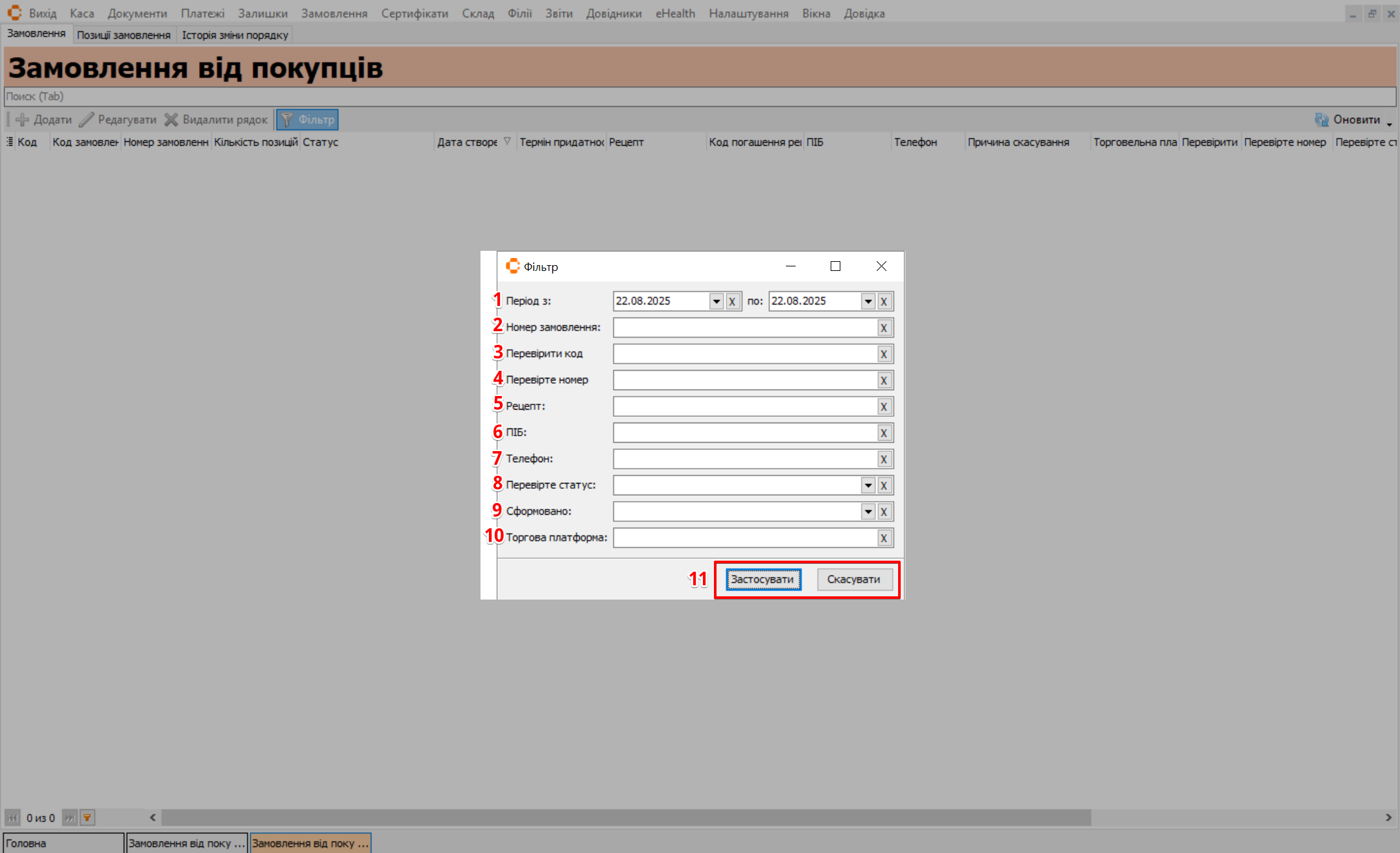The image size is (1400, 853).
Task: Clear the Рецепт field using X button
Action: [x=883, y=407]
